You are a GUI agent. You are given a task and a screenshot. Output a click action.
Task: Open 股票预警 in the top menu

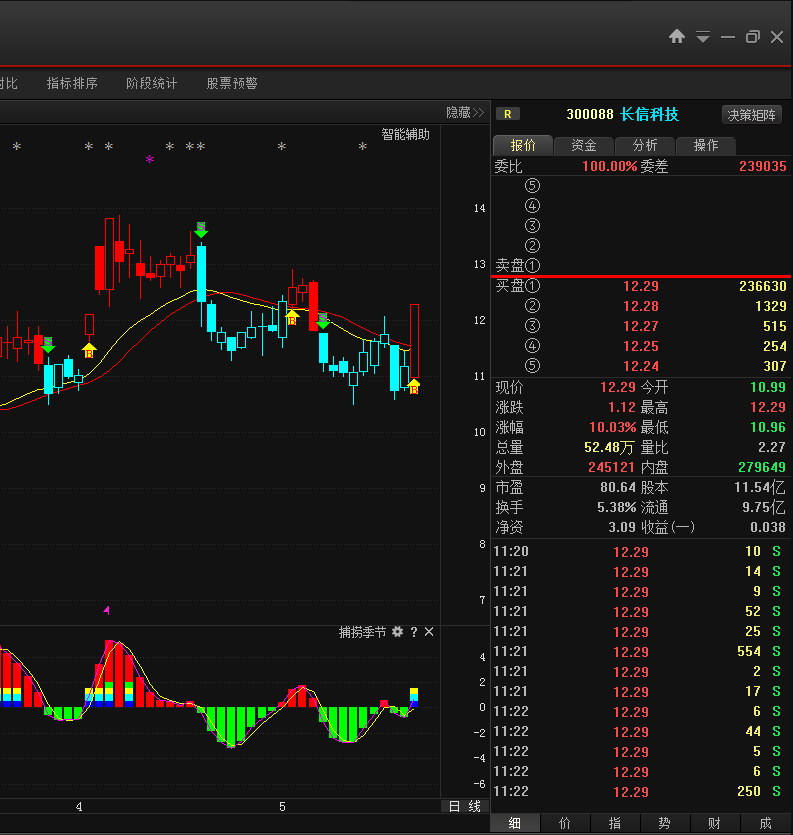coord(232,84)
